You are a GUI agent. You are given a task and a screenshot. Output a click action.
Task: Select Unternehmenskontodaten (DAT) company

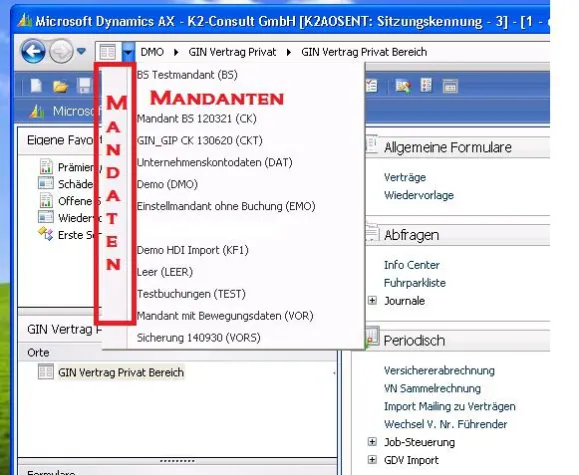pyautogui.click(x=215, y=163)
